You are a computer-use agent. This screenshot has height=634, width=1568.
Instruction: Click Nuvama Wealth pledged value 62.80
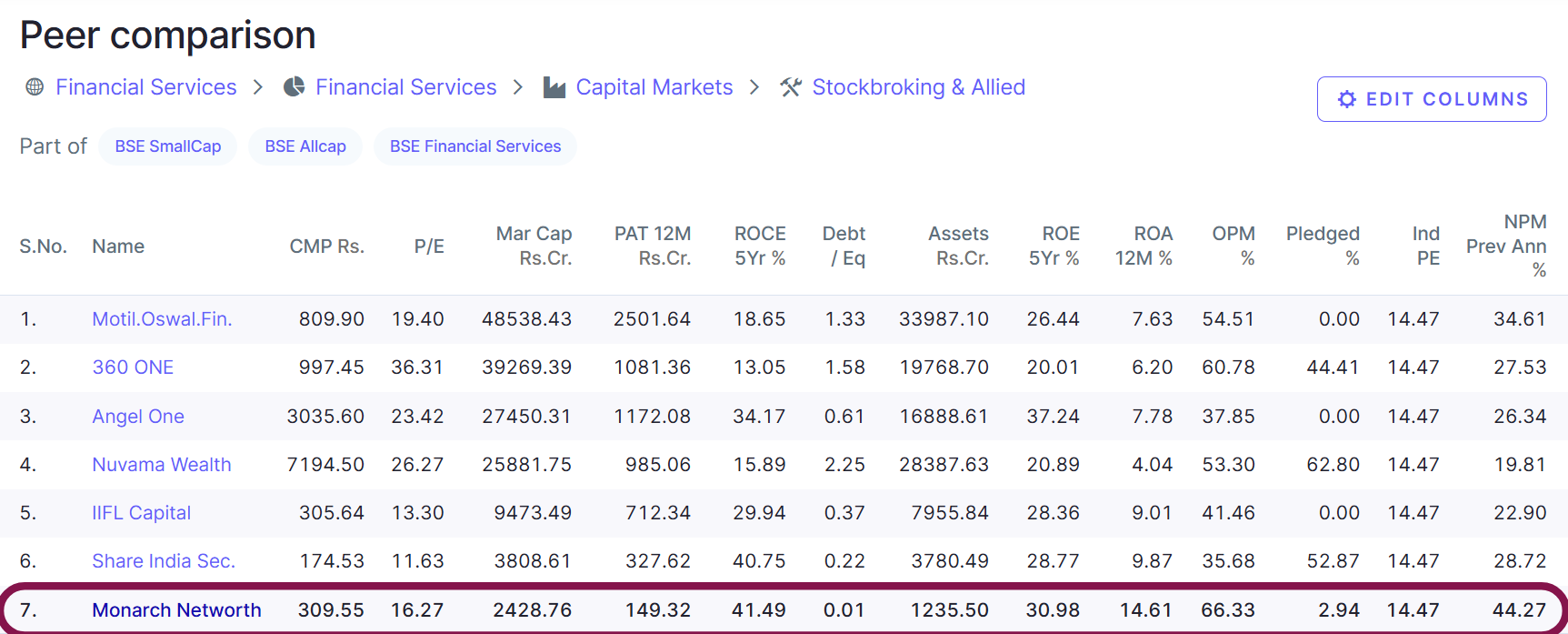1333,465
